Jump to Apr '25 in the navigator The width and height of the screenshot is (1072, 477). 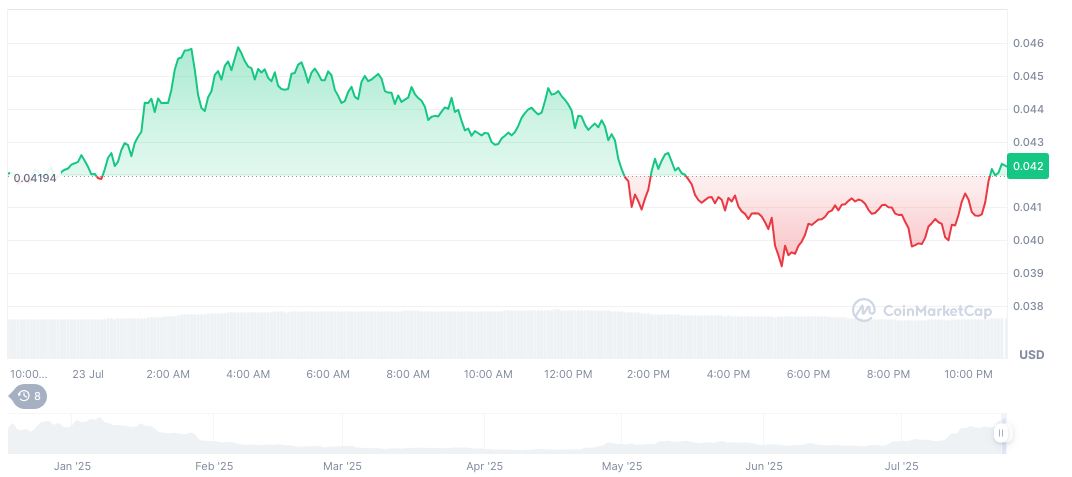(484, 466)
